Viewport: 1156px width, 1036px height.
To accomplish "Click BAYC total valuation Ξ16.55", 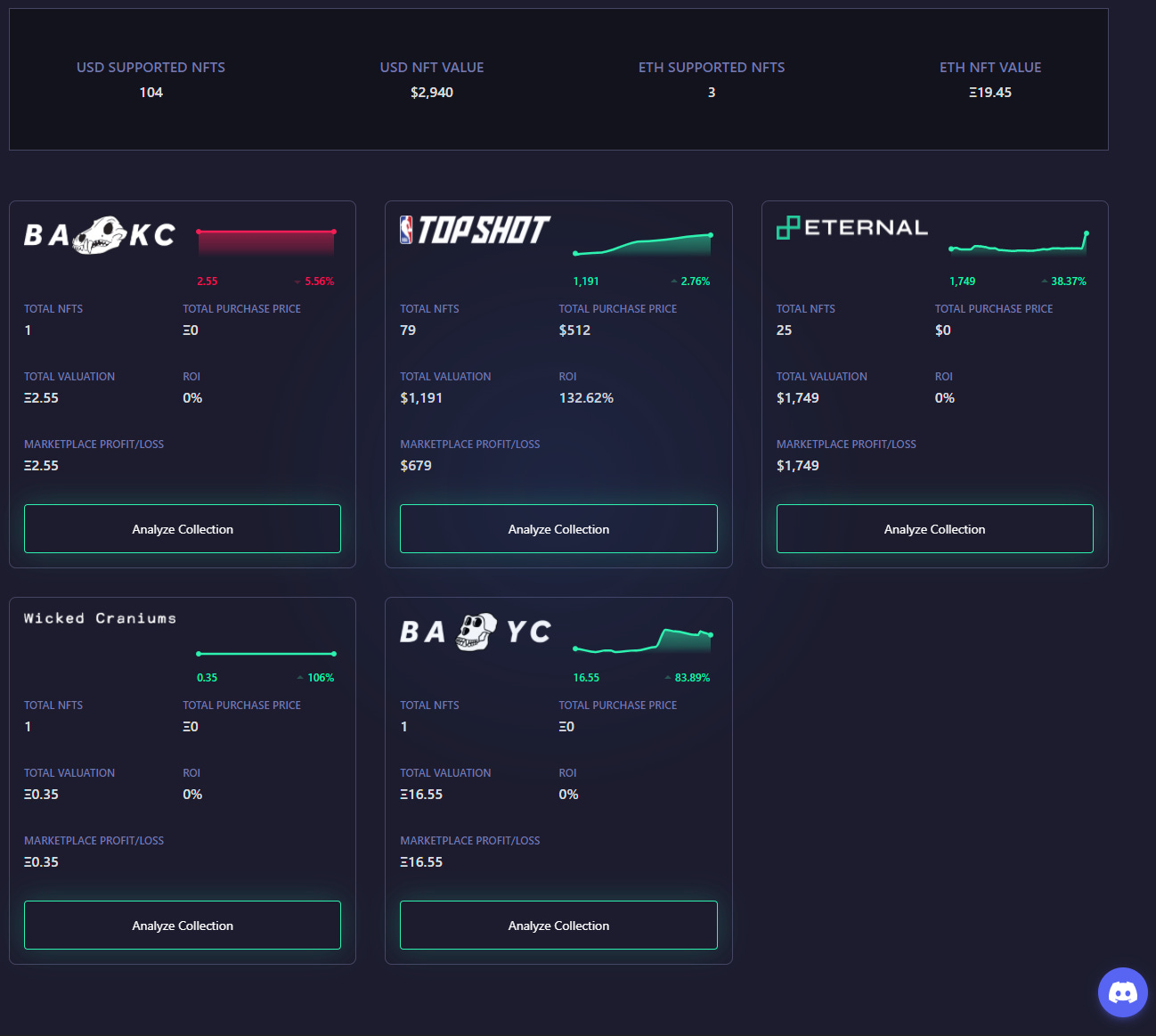I will coord(421,795).
